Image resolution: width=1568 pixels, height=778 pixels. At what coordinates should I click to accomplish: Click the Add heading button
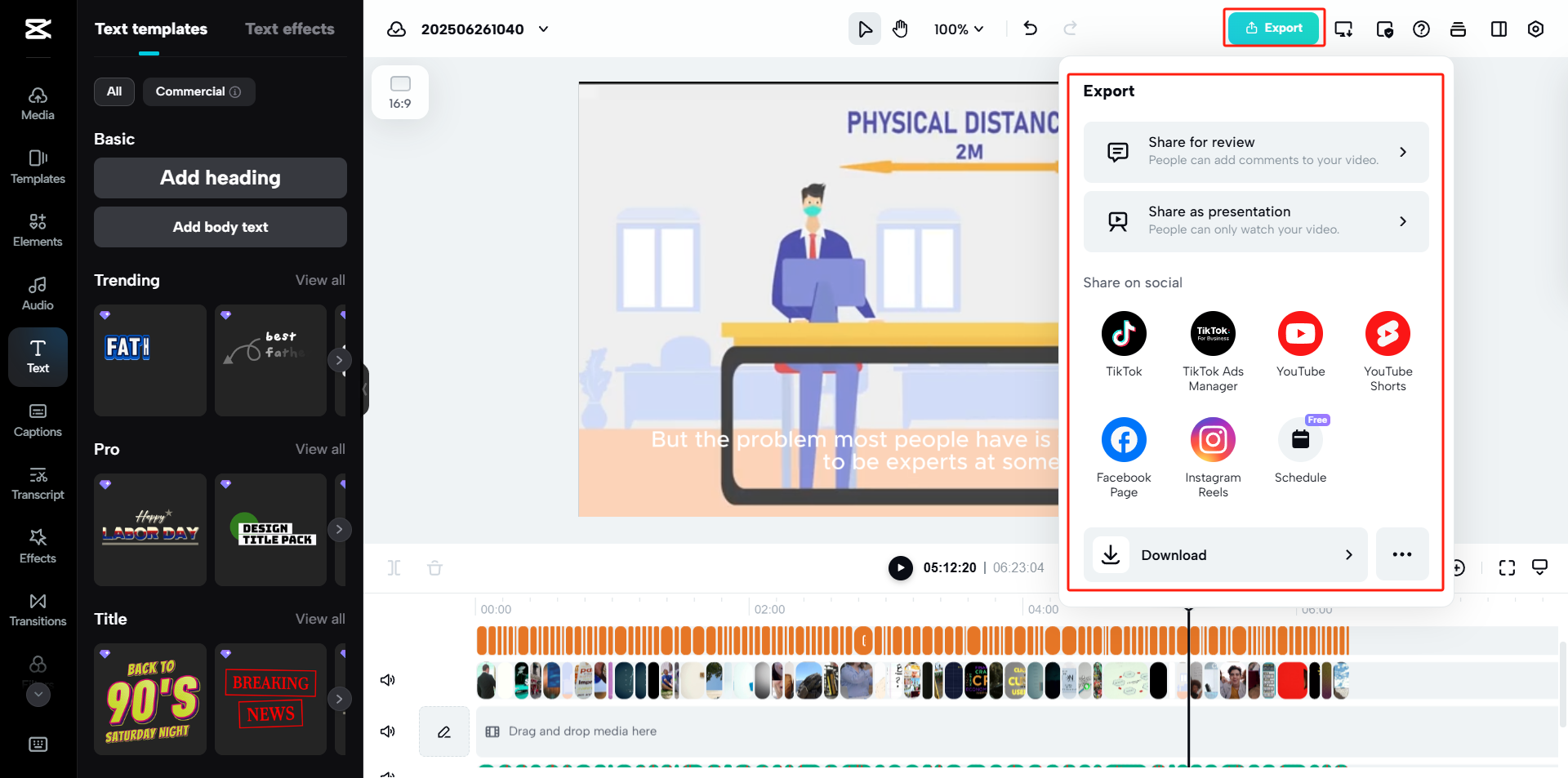[x=220, y=178]
